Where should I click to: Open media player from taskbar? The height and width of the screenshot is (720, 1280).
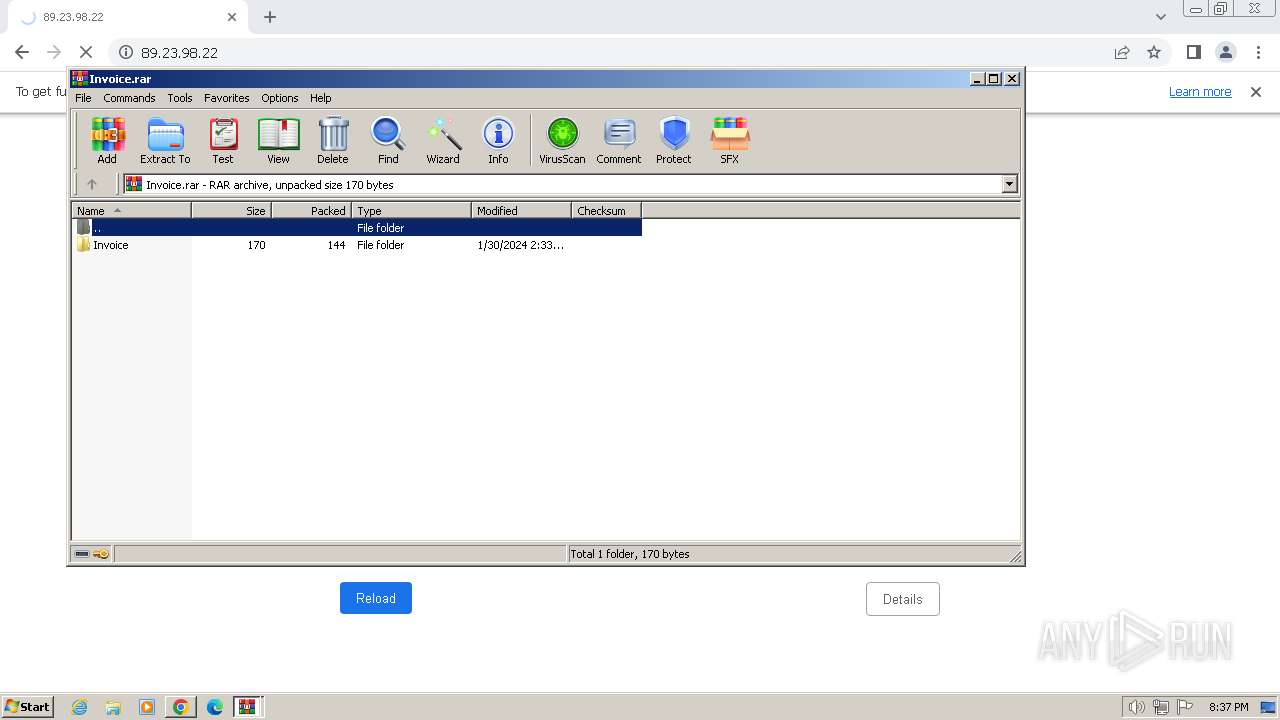pyautogui.click(x=147, y=707)
